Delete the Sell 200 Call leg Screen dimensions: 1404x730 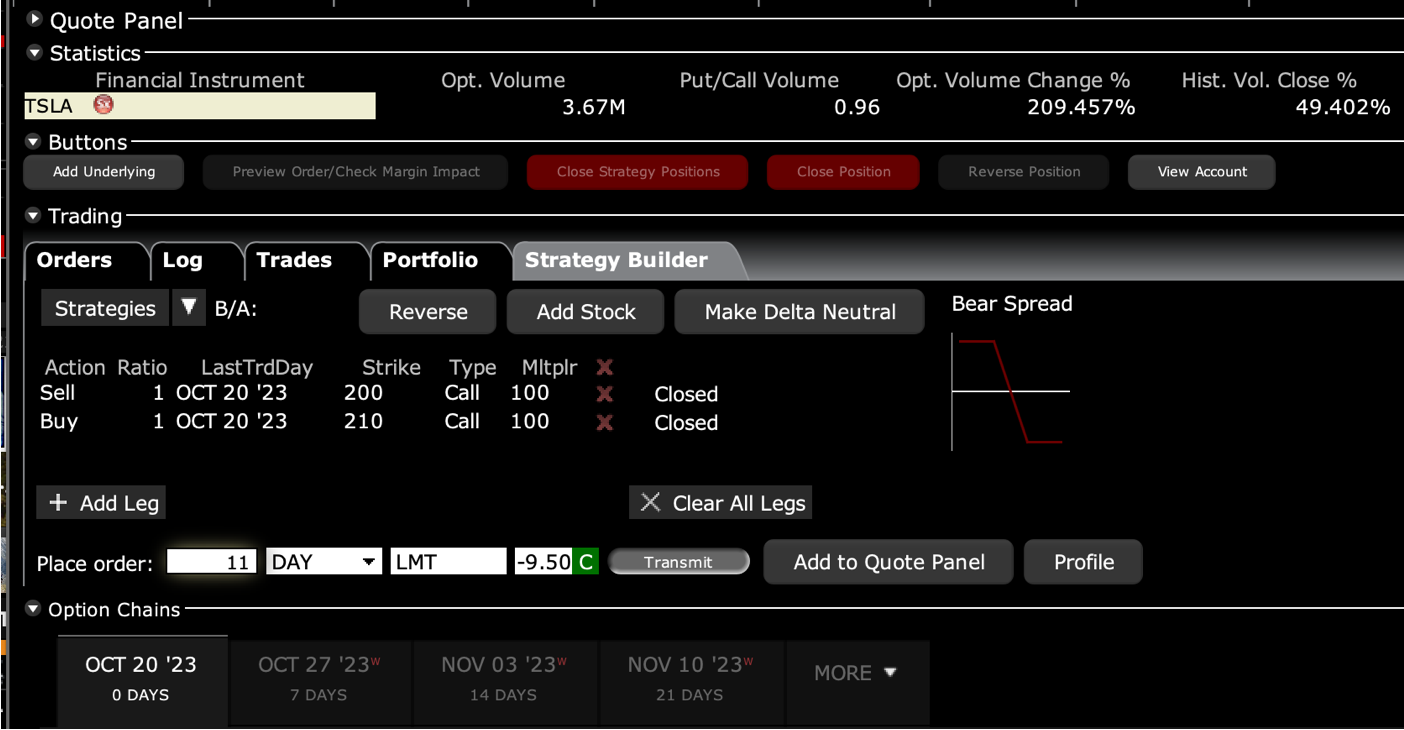click(x=604, y=394)
